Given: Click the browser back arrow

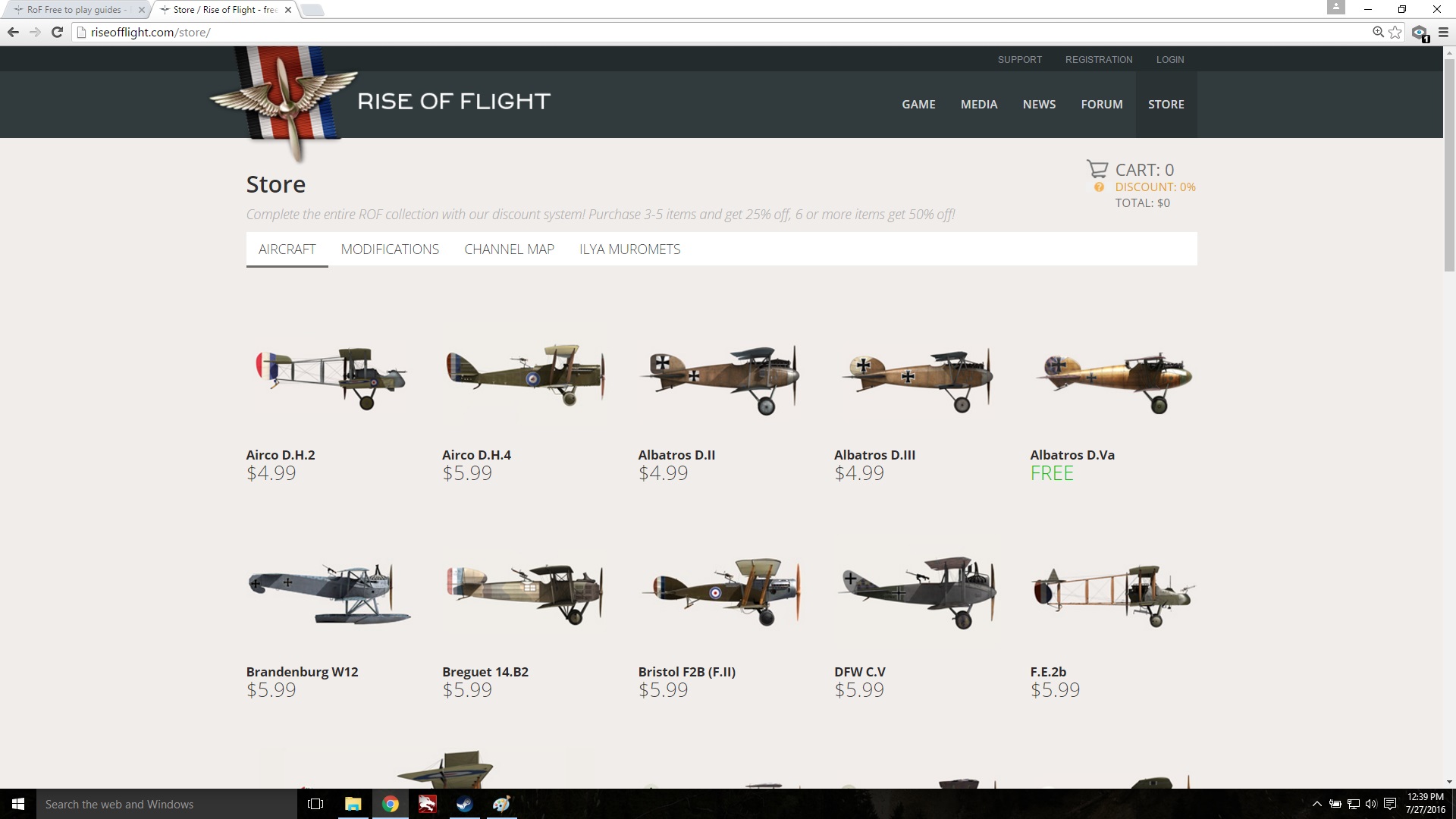Looking at the screenshot, I should (x=13, y=32).
